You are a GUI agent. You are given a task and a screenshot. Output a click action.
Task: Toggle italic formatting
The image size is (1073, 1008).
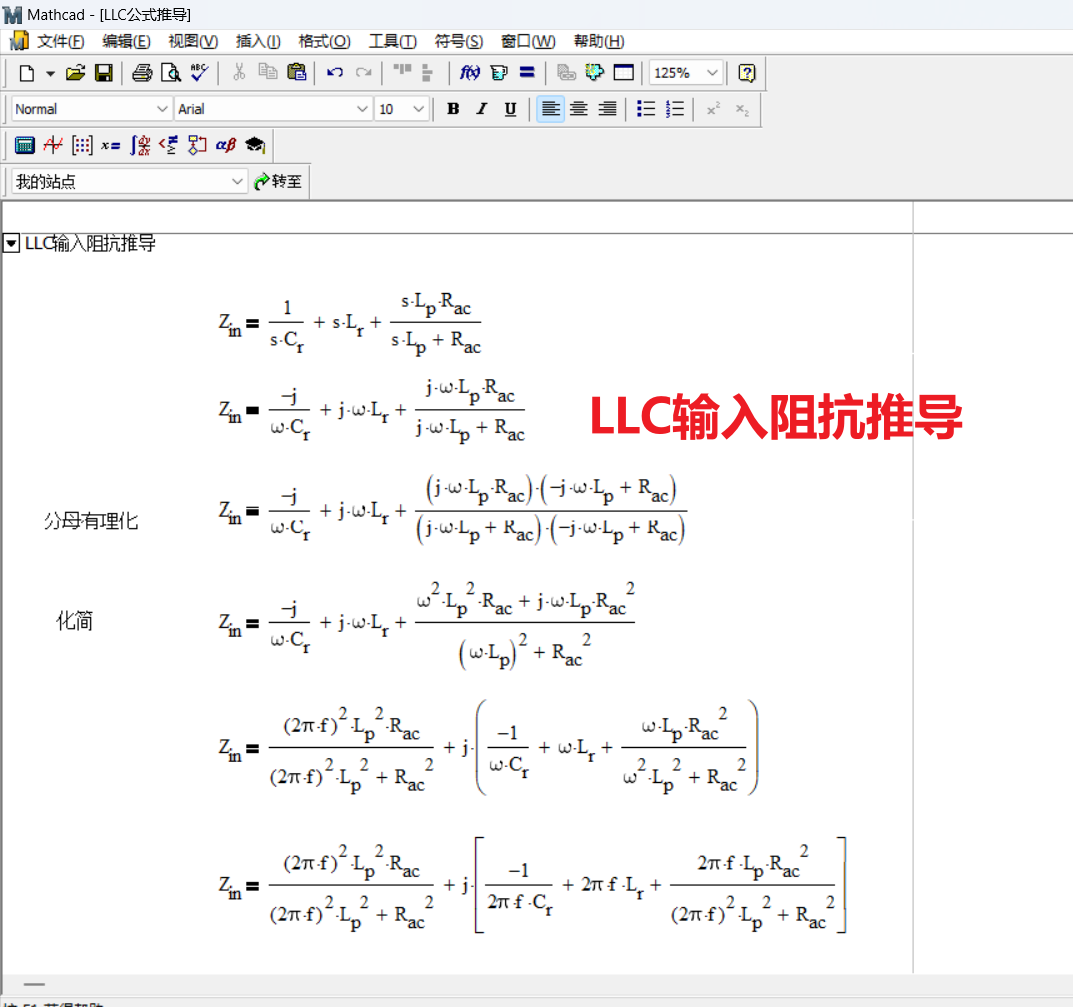point(482,109)
